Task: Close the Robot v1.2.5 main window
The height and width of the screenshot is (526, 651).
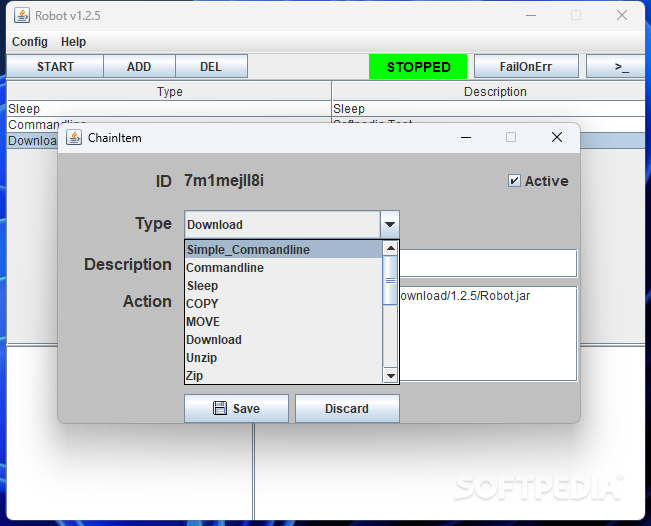Action: (x=622, y=15)
